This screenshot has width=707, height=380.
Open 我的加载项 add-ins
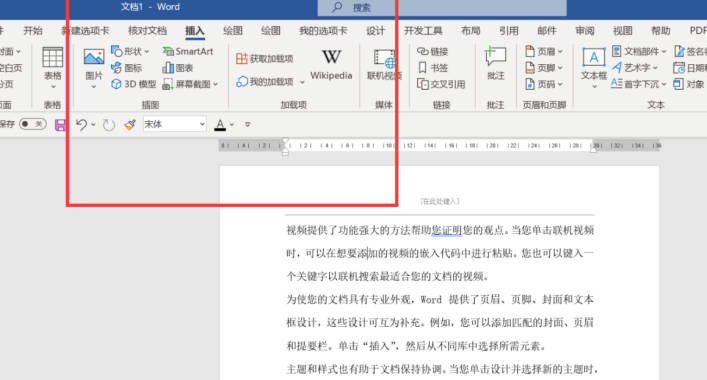tap(265, 82)
